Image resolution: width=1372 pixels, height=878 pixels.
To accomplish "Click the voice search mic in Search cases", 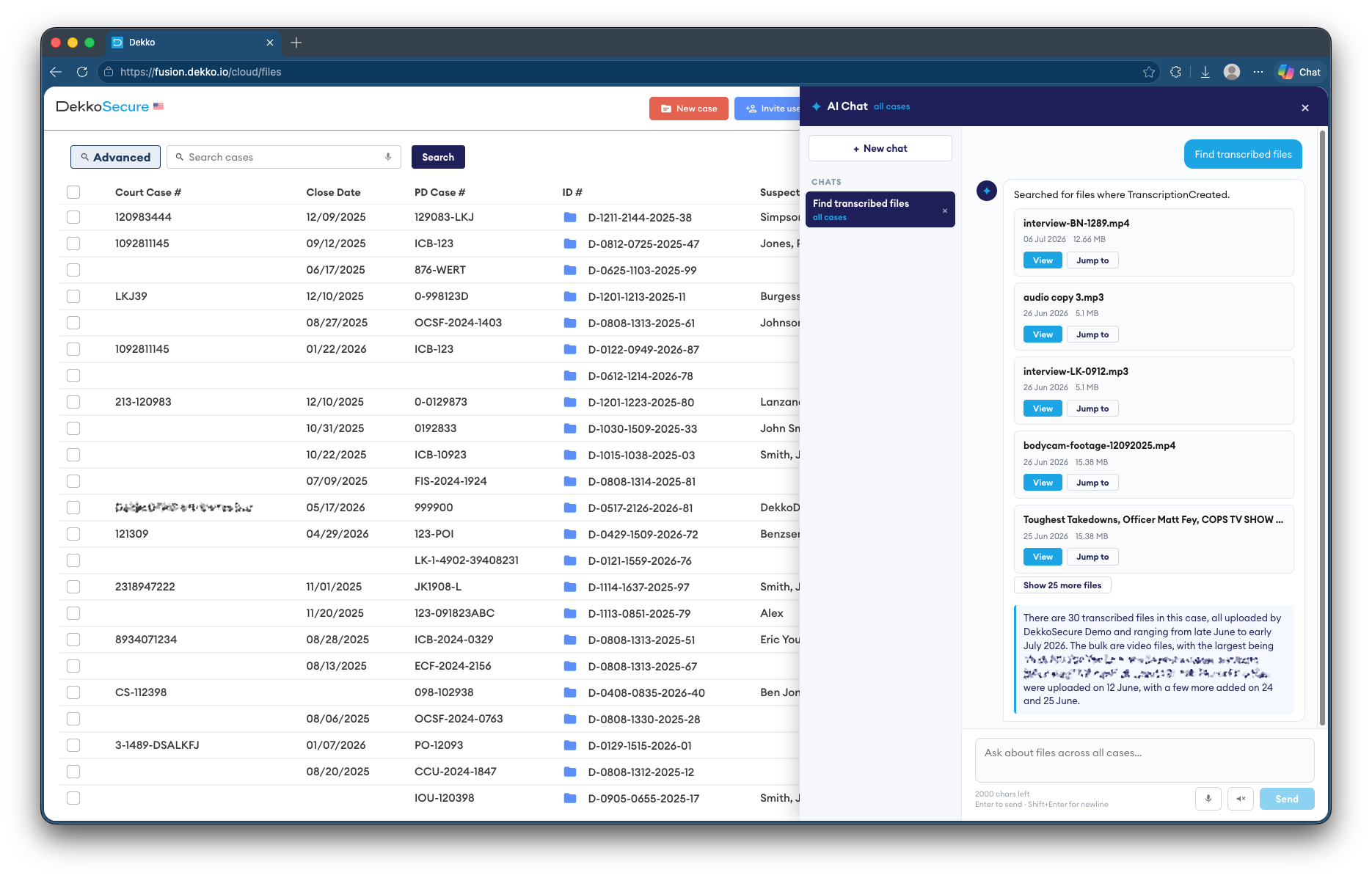I will 388,157.
